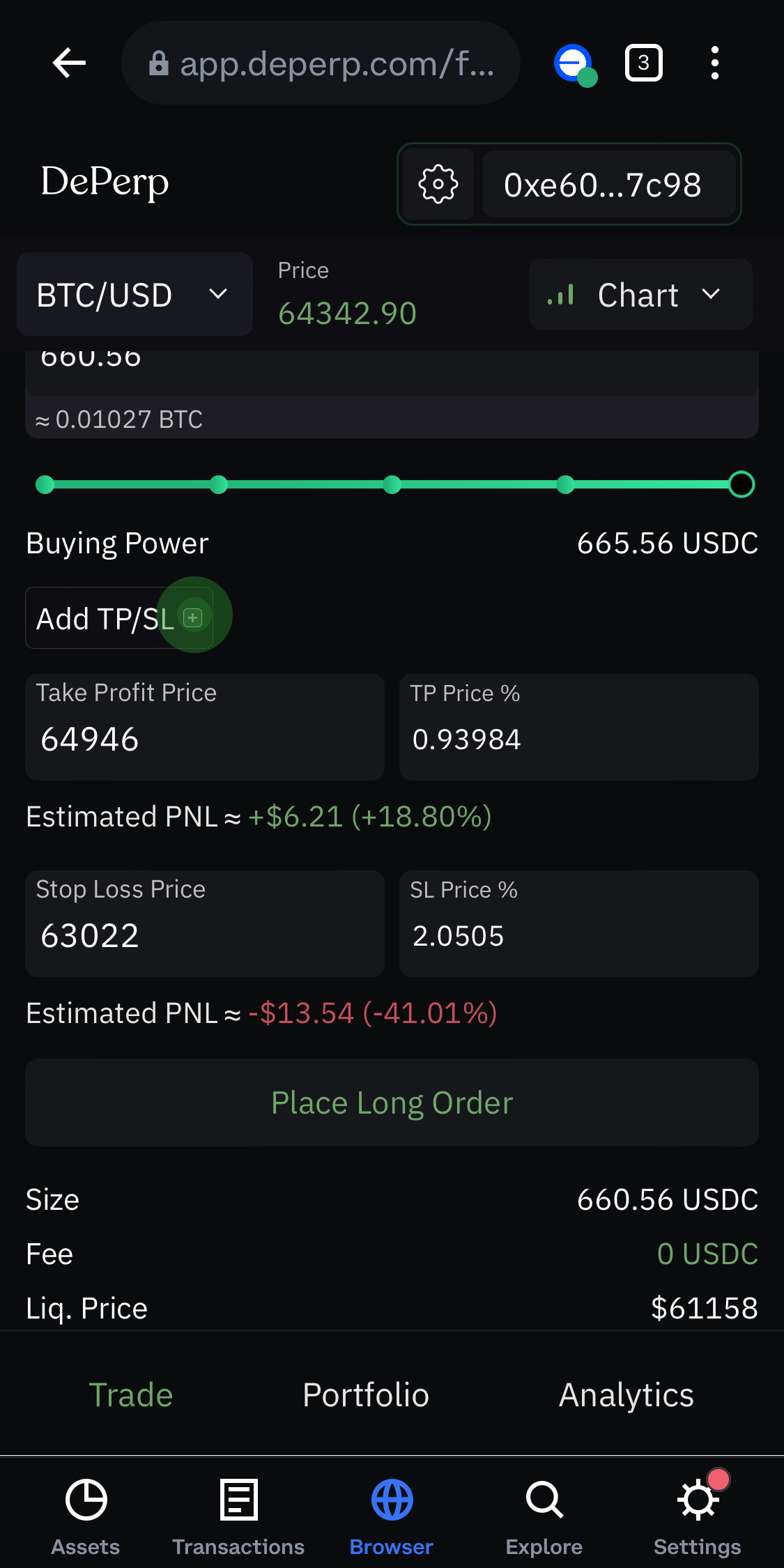Open the tab switcher showing 3 tabs

click(643, 63)
